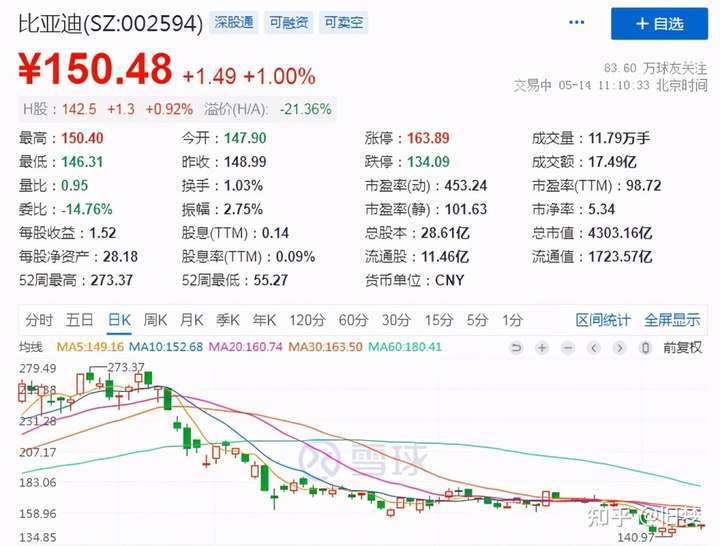
Task: Toggle the MA60:180.41 line label
Action: [x=405, y=347]
